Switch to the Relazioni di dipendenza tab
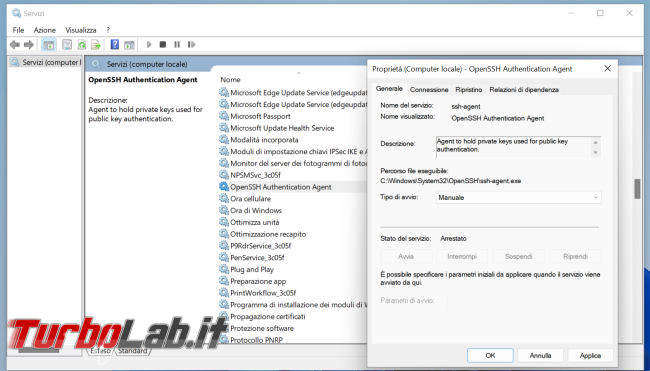This screenshot has width=650, height=371. (524, 90)
